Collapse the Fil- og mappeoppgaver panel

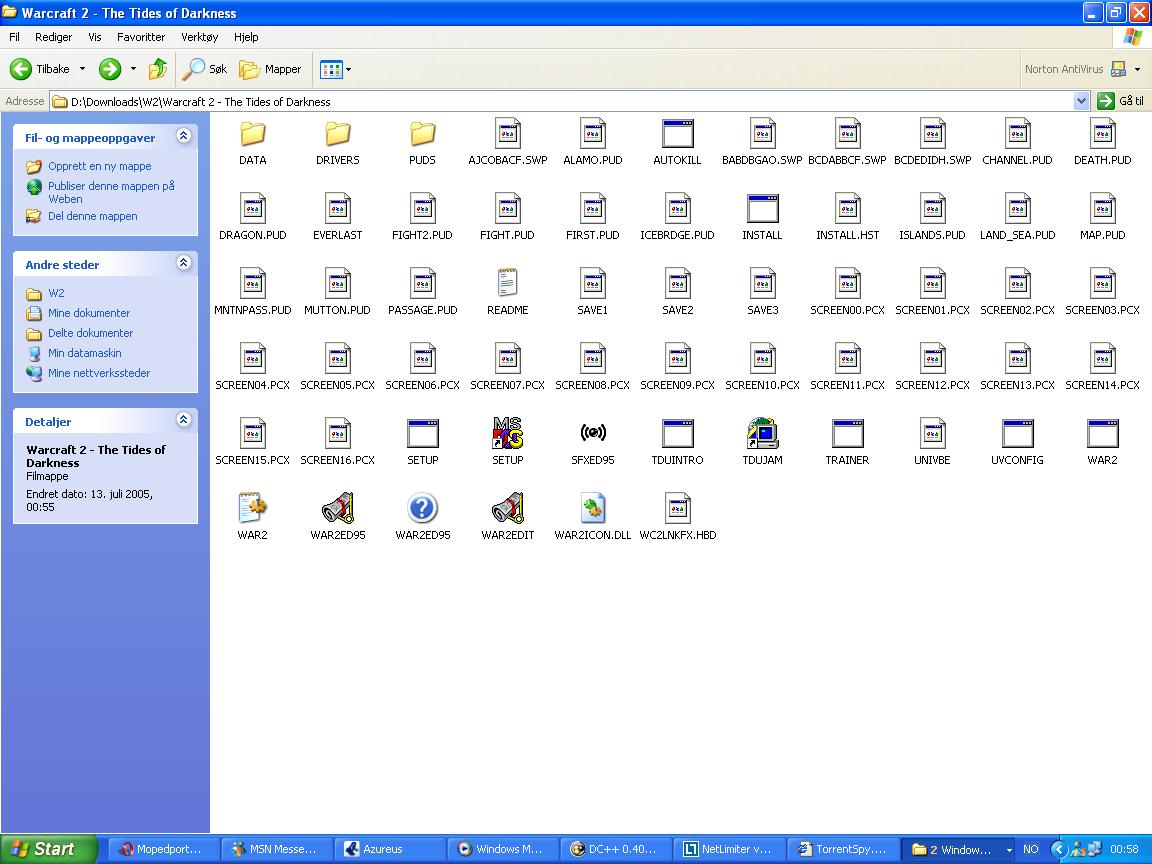(x=183, y=137)
